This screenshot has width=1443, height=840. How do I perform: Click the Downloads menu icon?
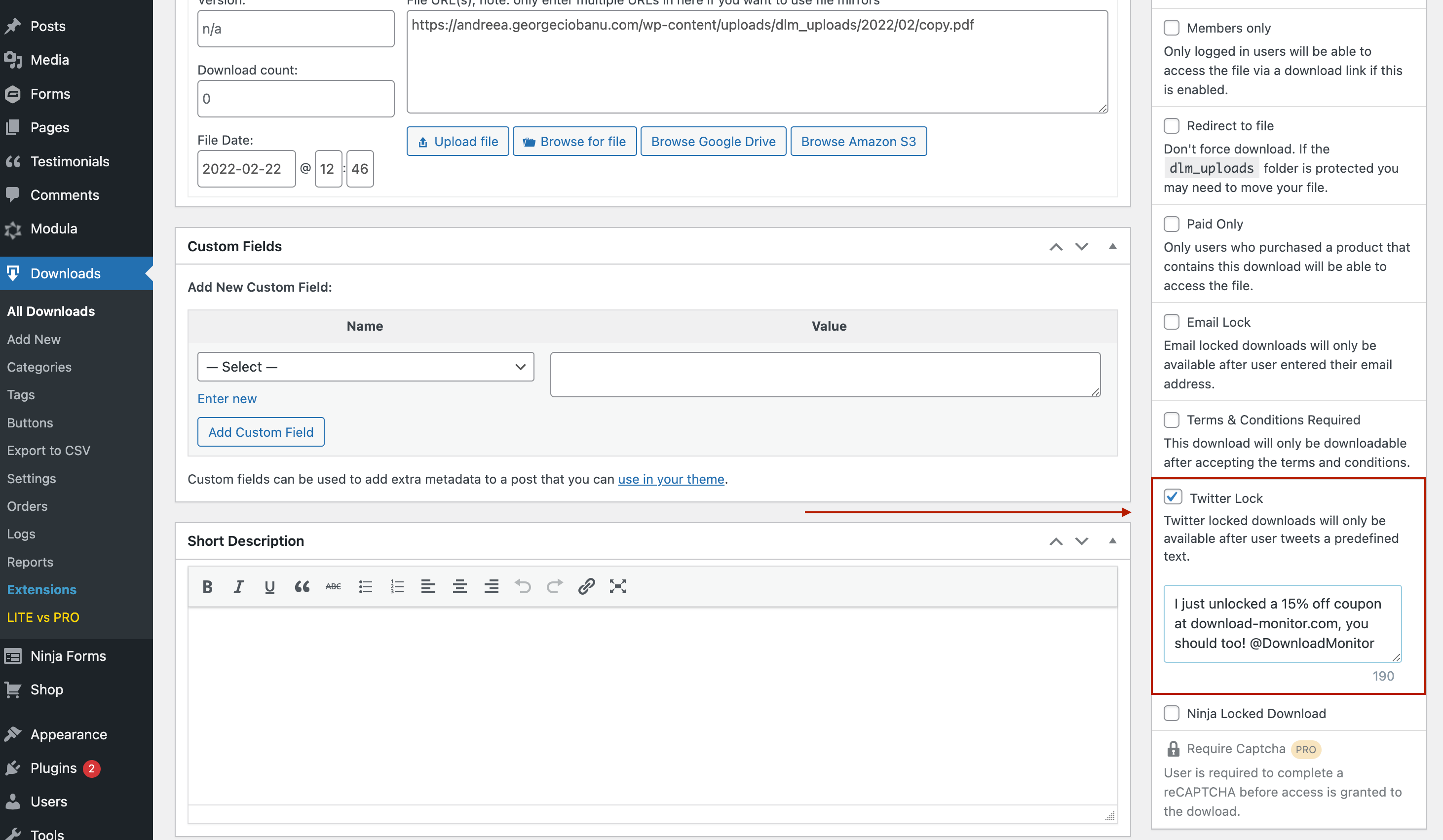[x=13, y=273]
